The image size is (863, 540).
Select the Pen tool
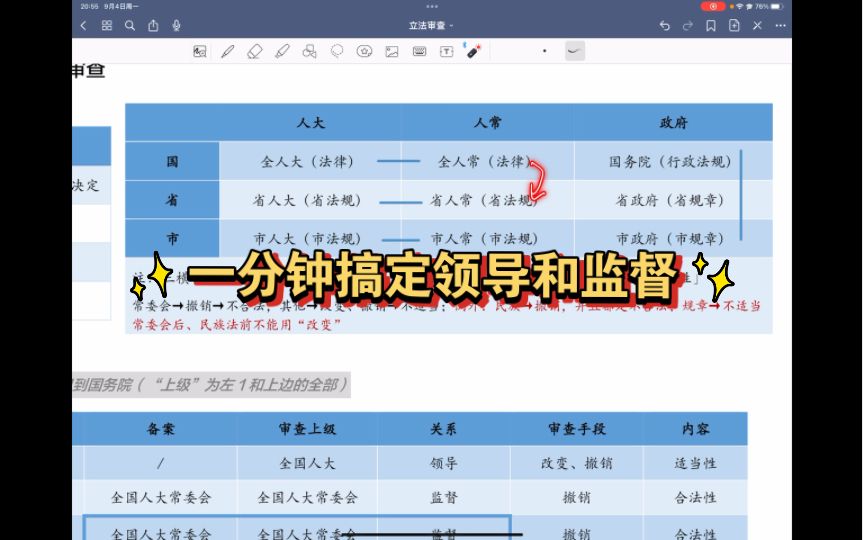coord(227,51)
